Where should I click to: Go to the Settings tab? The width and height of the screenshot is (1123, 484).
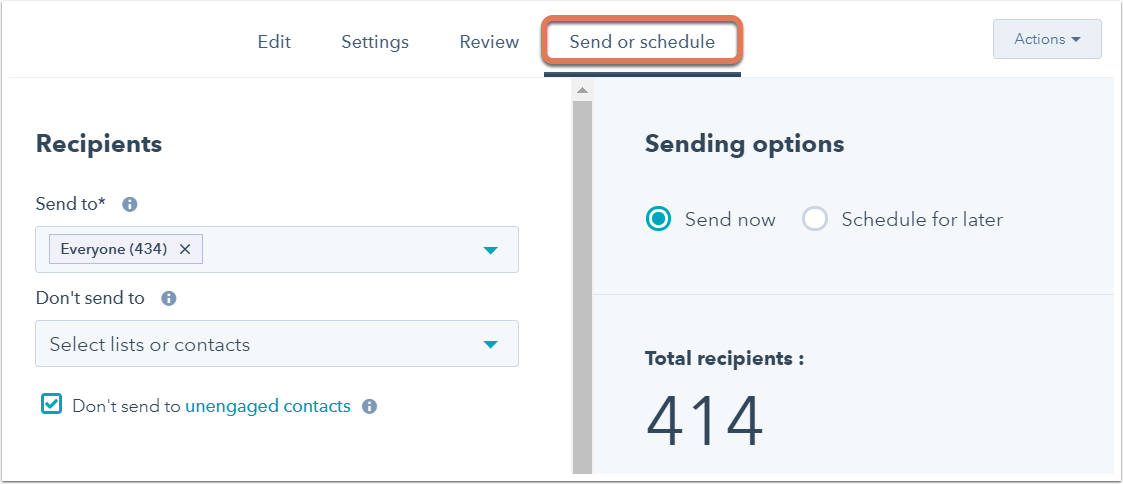click(375, 42)
